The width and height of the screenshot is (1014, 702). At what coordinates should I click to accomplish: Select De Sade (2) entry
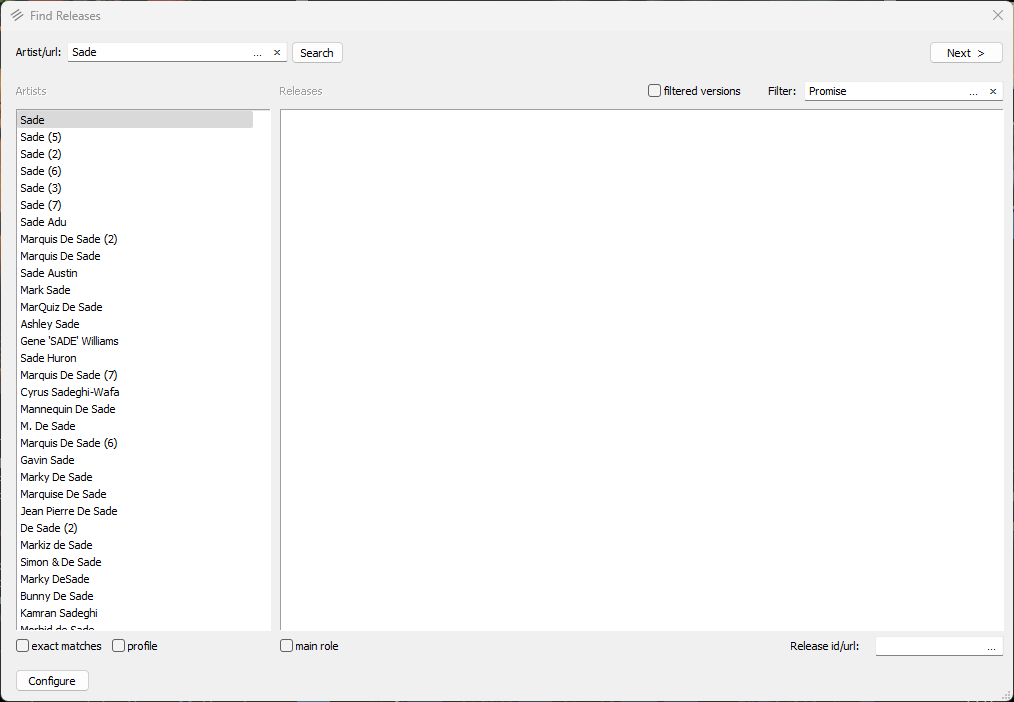pyautogui.click(x=135, y=528)
